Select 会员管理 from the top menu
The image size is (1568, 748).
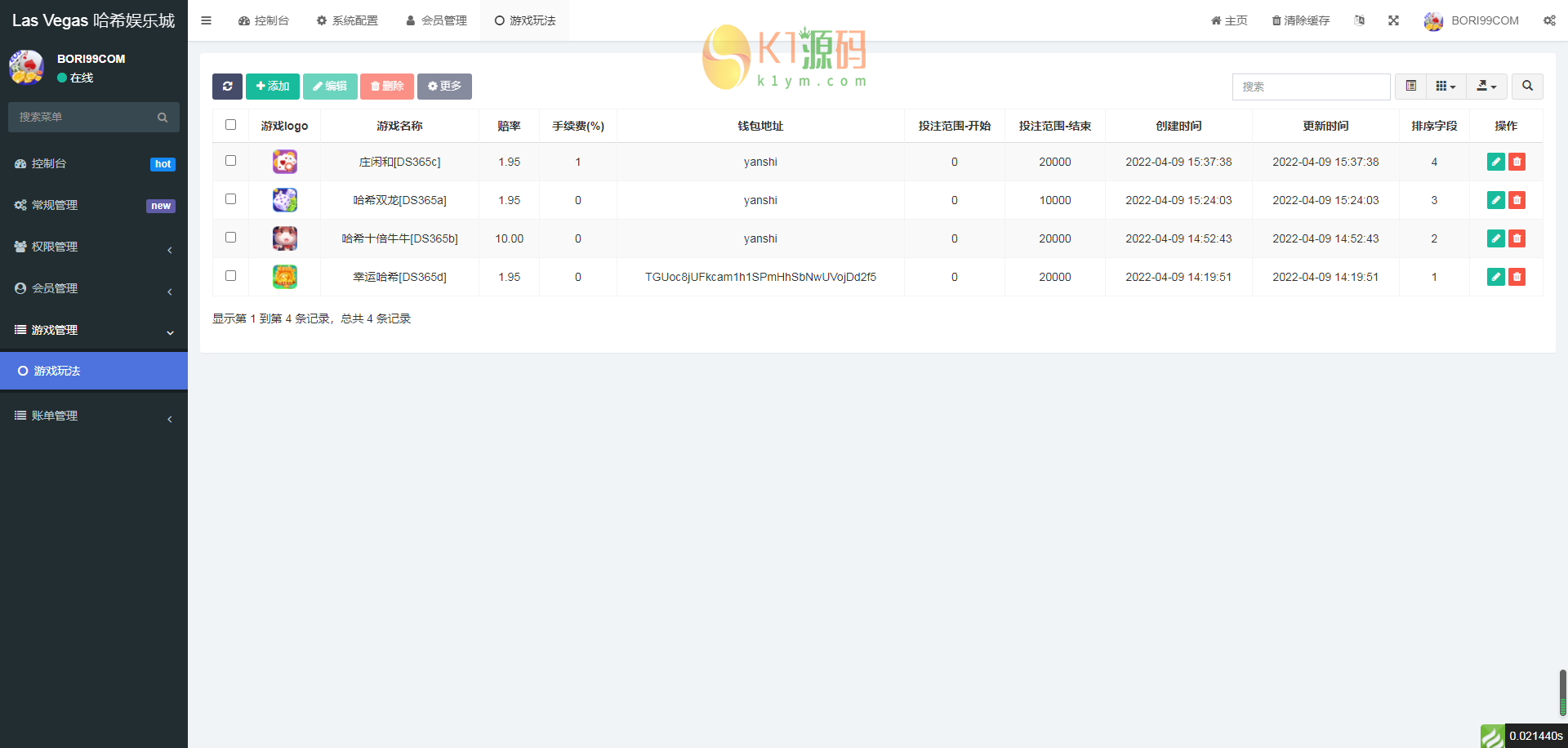tap(435, 20)
